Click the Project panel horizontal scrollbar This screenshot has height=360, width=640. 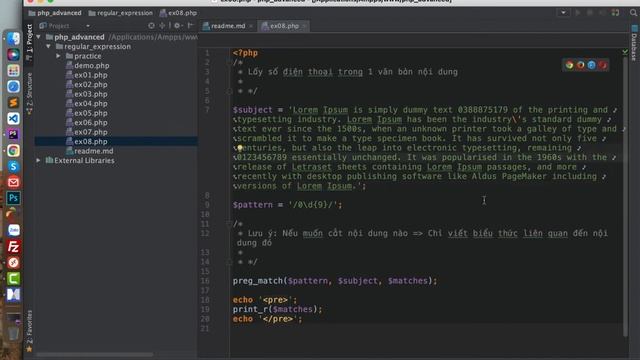coord(95,354)
